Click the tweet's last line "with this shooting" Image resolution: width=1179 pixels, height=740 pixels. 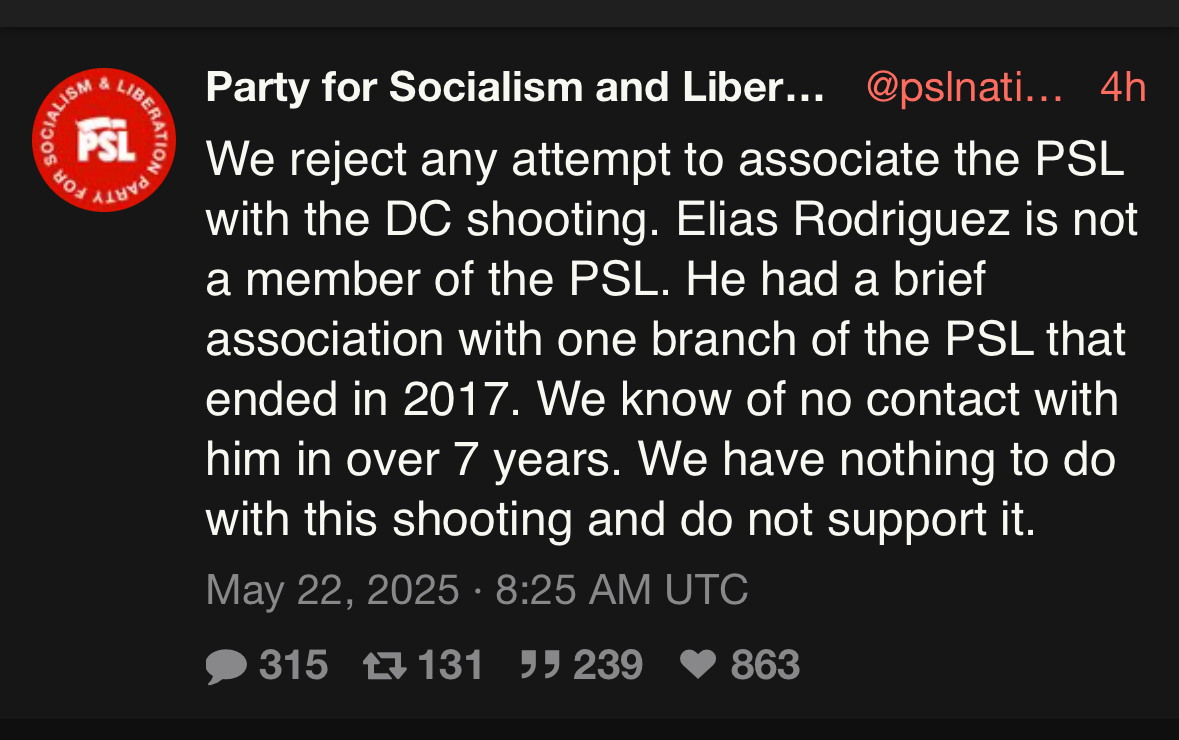620,520
